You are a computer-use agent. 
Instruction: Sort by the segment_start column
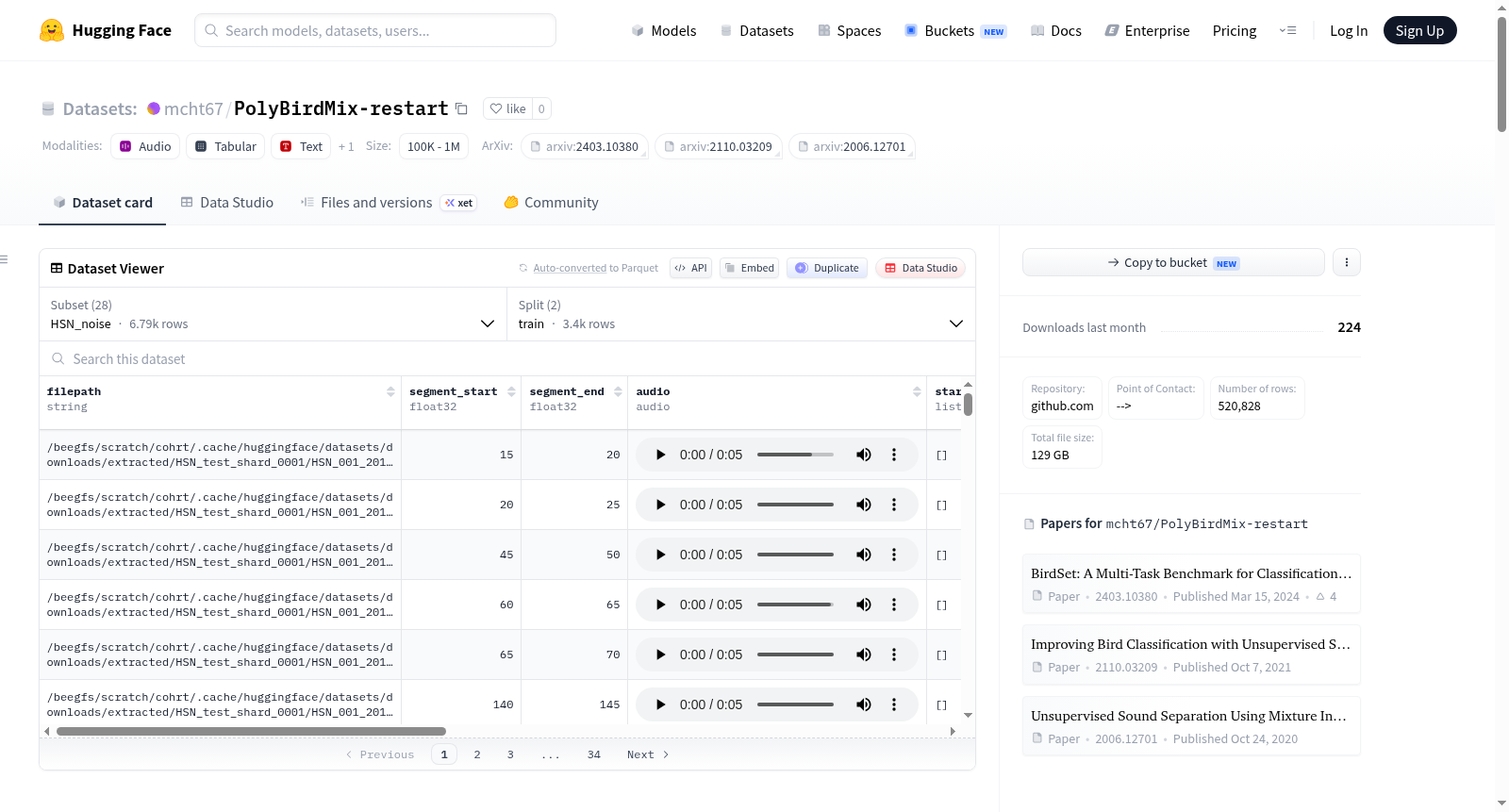tap(511, 391)
